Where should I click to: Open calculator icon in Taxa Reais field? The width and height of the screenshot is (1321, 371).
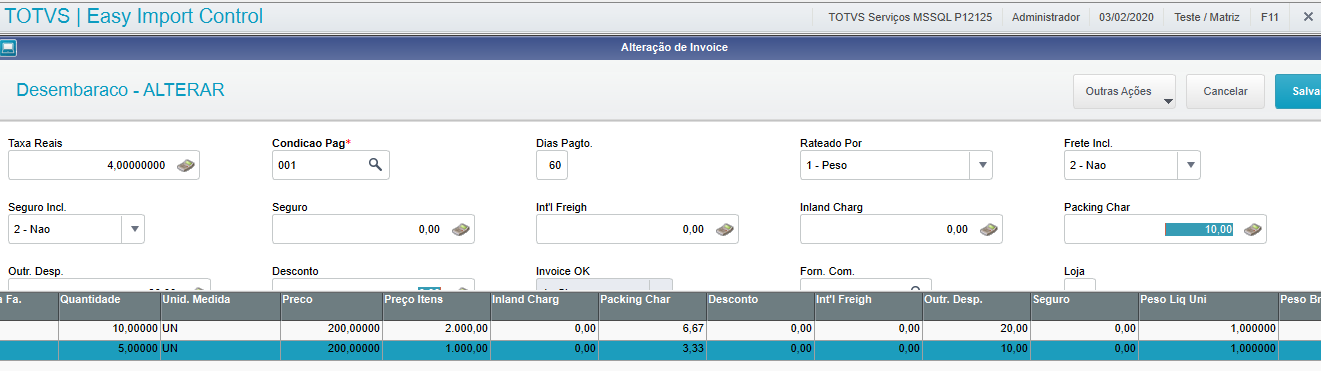click(x=185, y=165)
